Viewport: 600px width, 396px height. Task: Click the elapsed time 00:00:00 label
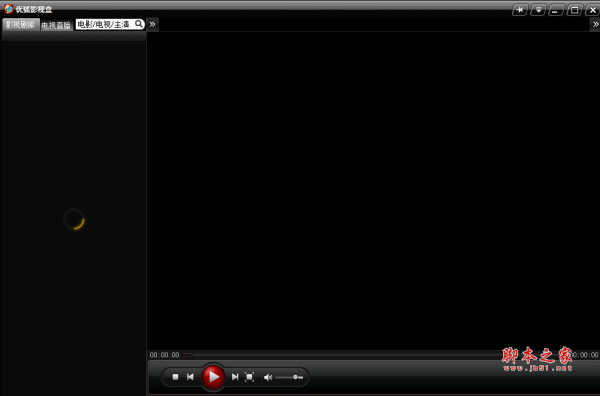165,355
